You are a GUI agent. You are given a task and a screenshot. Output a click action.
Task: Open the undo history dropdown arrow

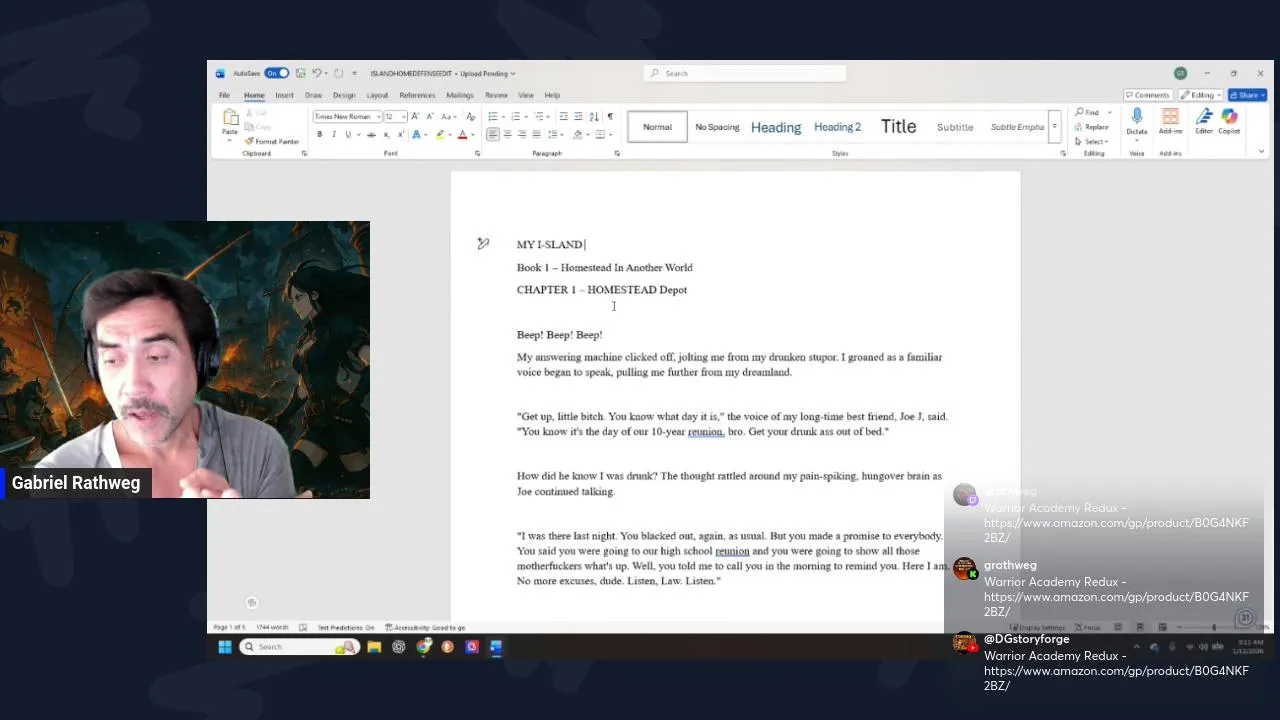(326, 73)
